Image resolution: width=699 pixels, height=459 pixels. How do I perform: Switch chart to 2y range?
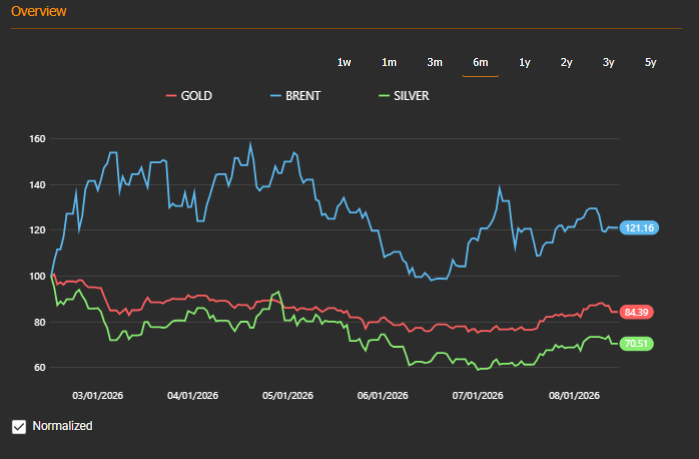pos(566,62)
